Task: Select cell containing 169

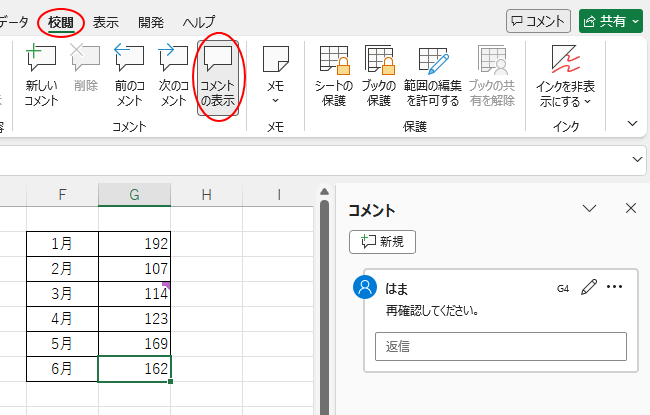Action: [x=134, y=344]
